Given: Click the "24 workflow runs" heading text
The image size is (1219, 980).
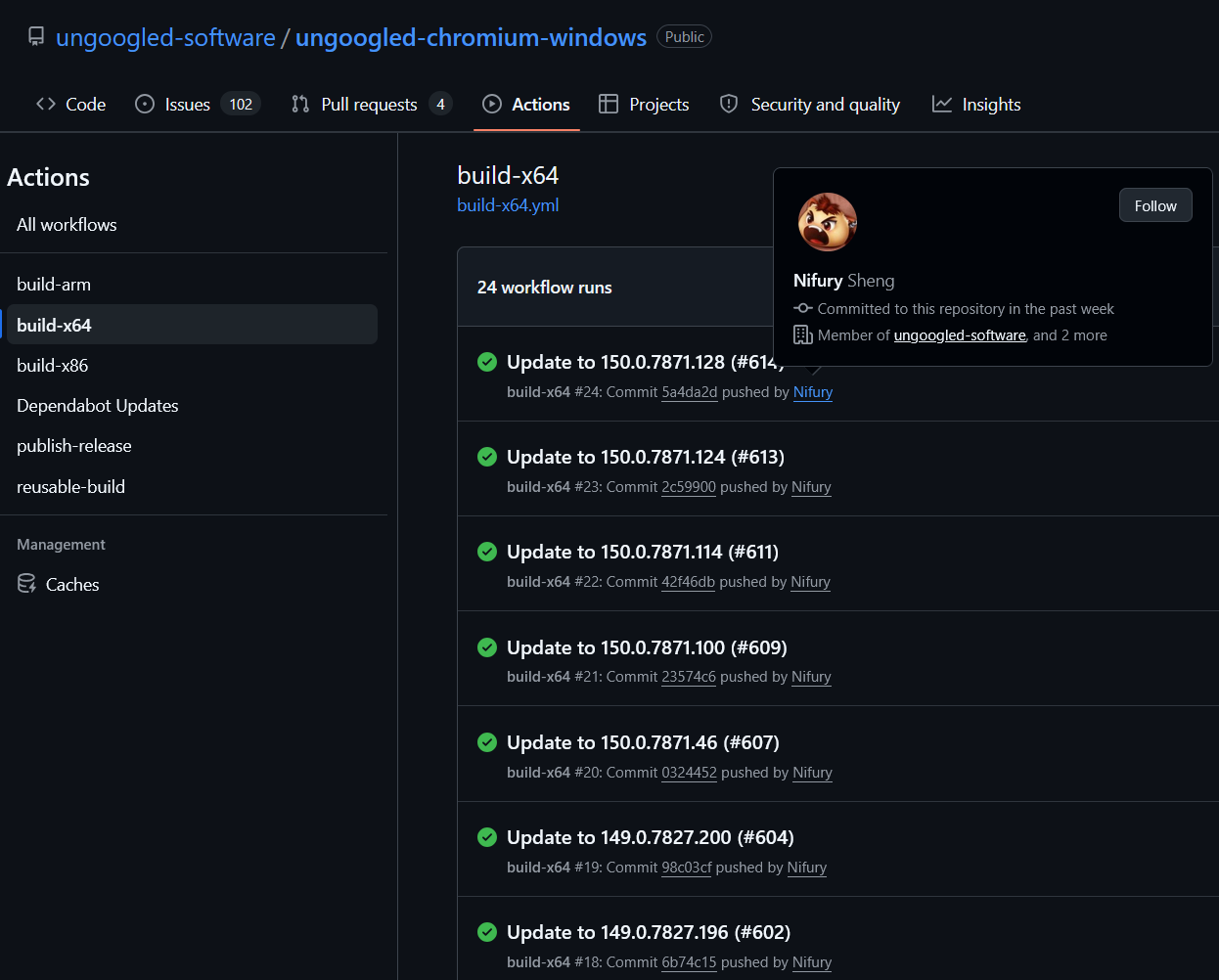Looking at the screenshot, I should [545, 288].
